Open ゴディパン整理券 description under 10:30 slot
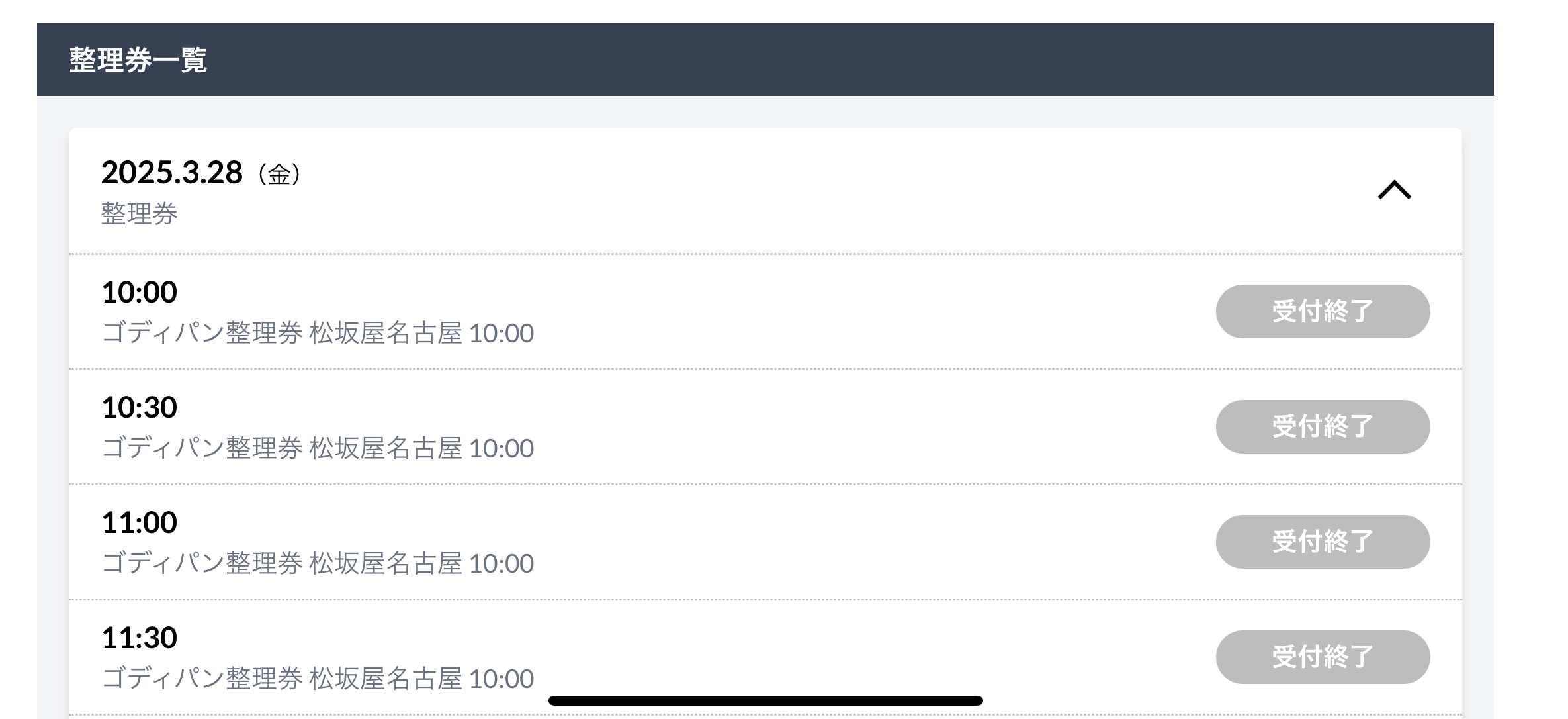 pos(318,448)
